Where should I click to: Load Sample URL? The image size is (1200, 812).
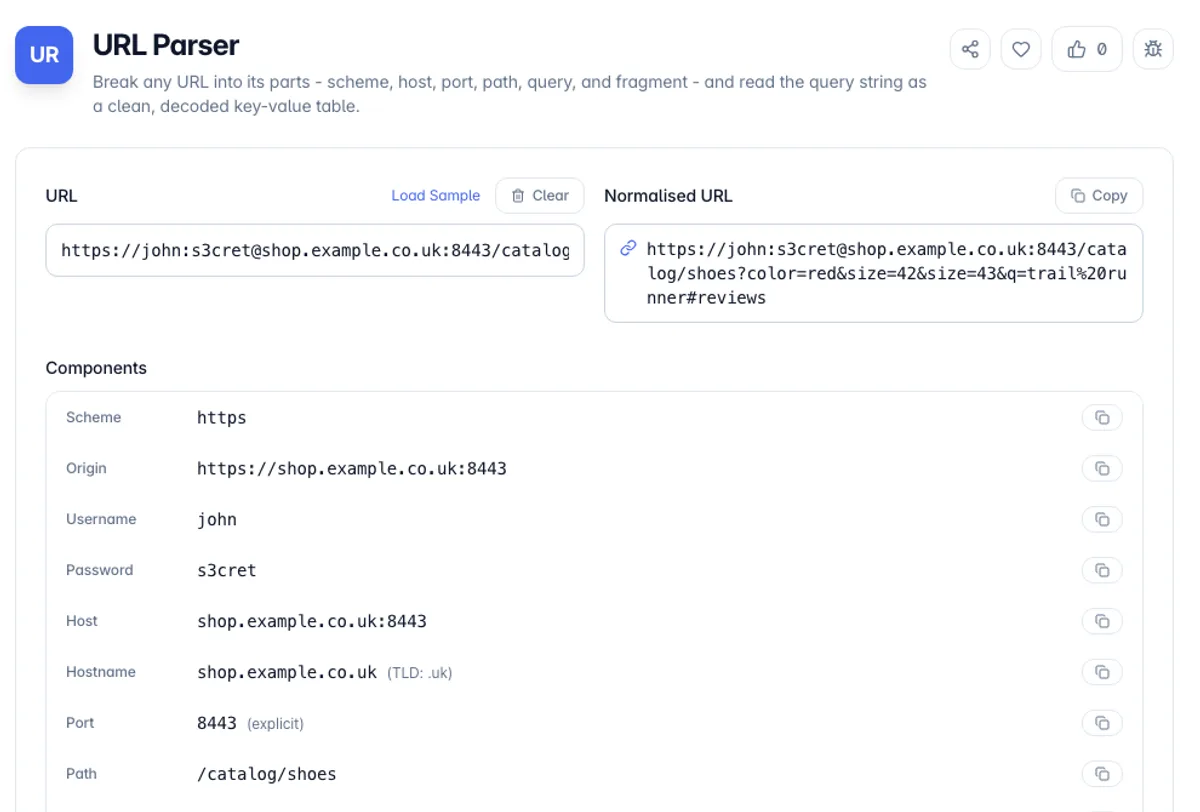coord(435,196)
